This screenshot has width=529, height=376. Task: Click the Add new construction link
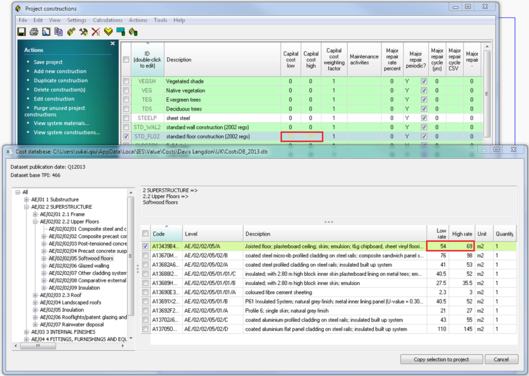(60, 71)
